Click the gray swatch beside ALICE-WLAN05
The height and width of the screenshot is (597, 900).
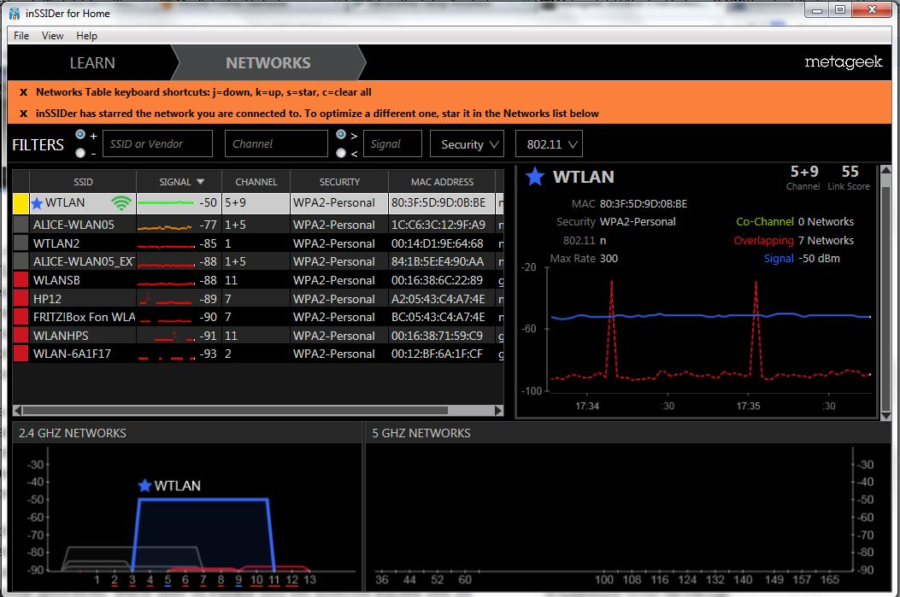21,224
